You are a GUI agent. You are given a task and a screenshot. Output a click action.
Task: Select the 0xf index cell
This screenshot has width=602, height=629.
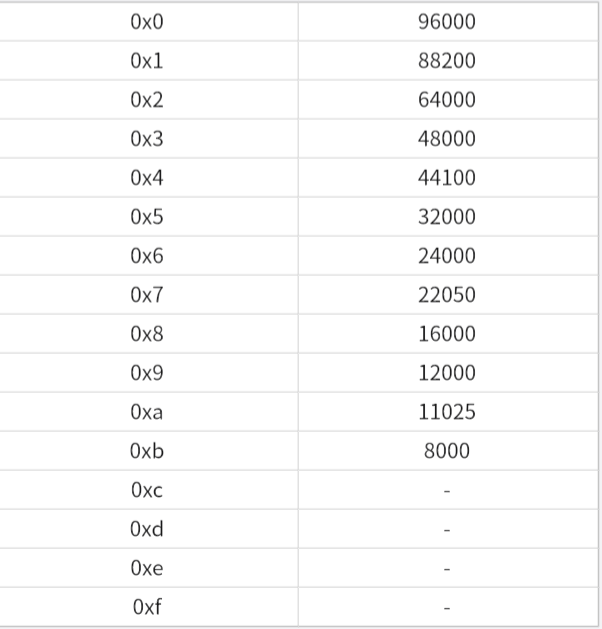pyautogui.click(x=146, y=607)
